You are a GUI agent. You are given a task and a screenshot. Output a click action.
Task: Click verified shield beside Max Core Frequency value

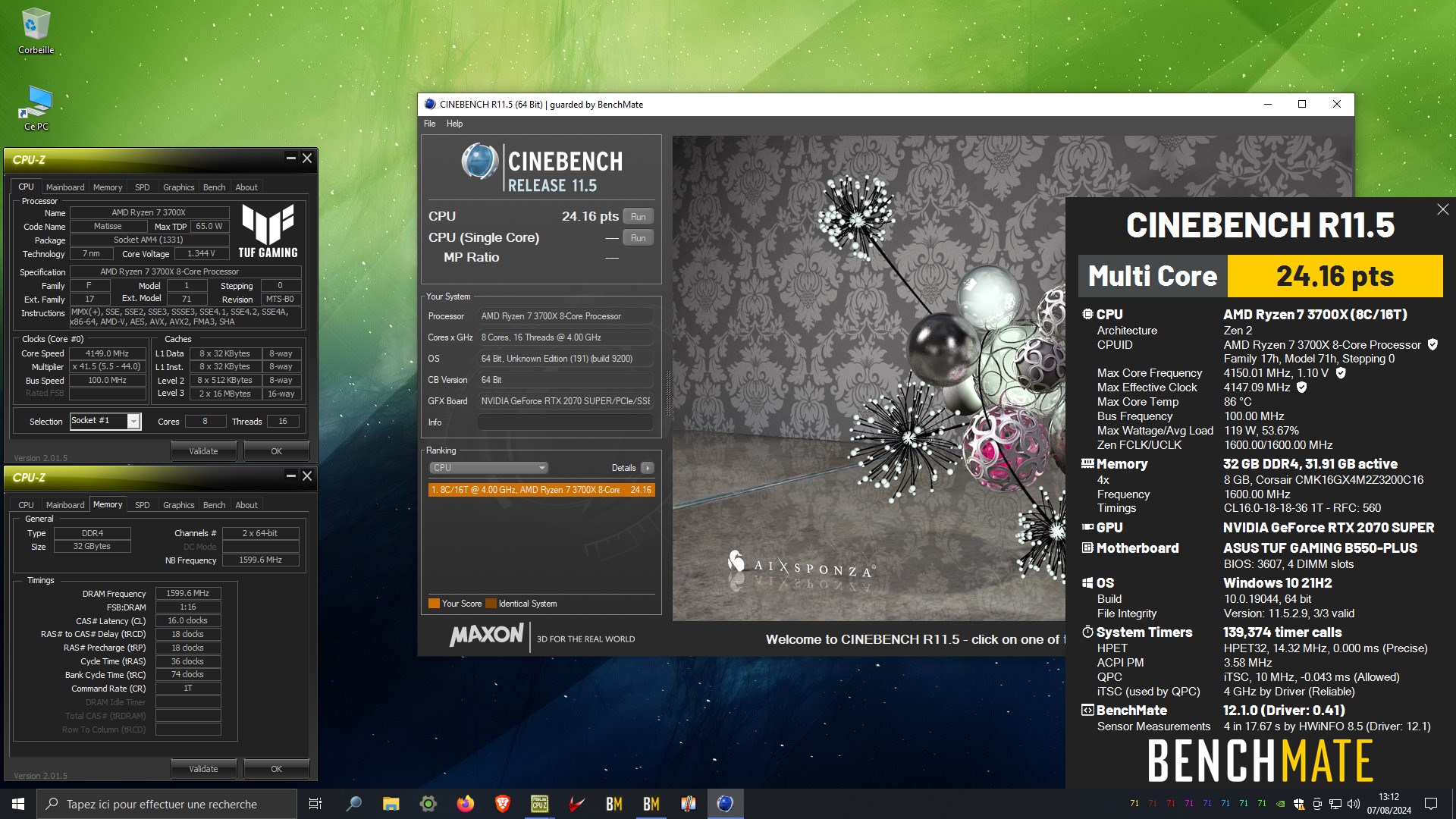pos(1341,372)
